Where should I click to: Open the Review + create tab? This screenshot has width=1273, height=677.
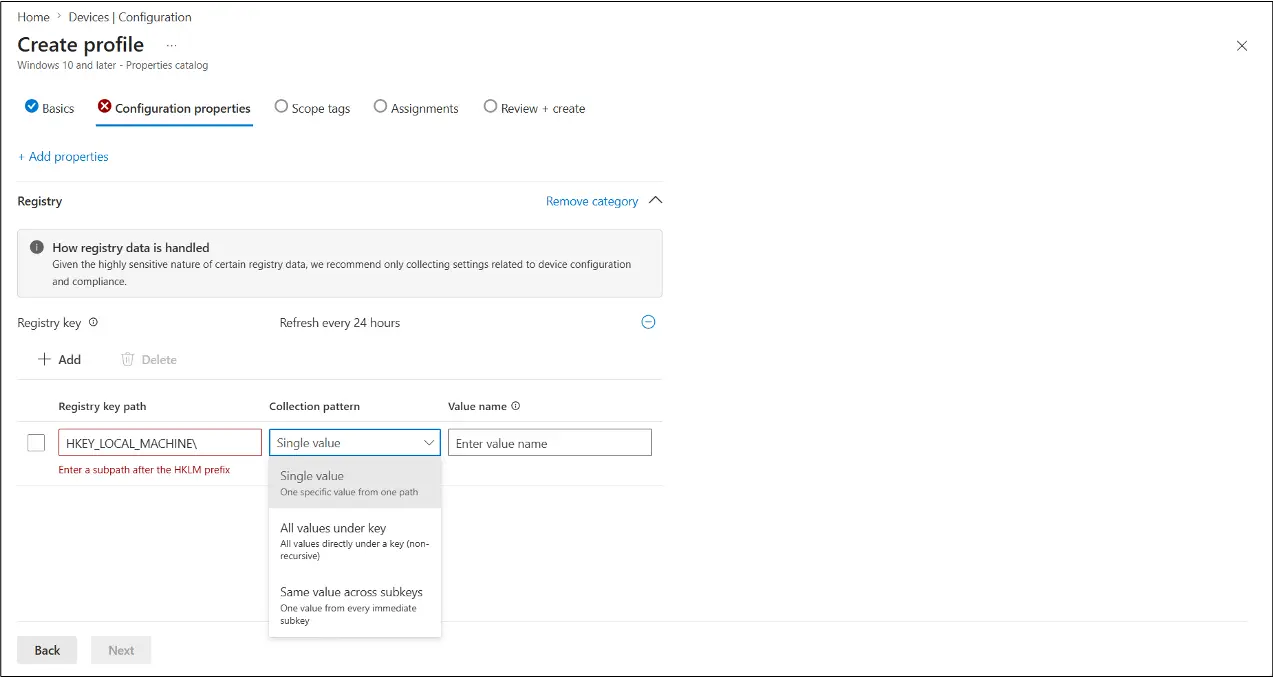(x=535, y=108)
